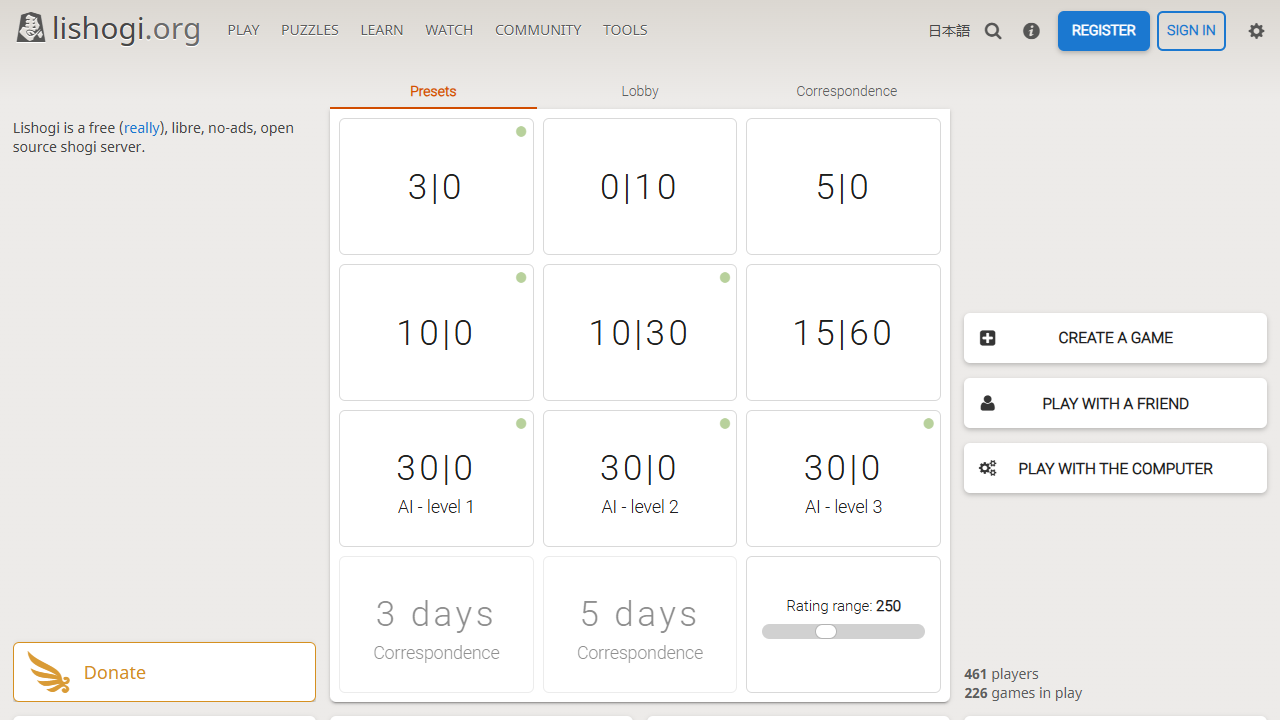Click the gears icon on Play with the Computer
Viewport: 1280px width, 720px height.
pos(987,468)
